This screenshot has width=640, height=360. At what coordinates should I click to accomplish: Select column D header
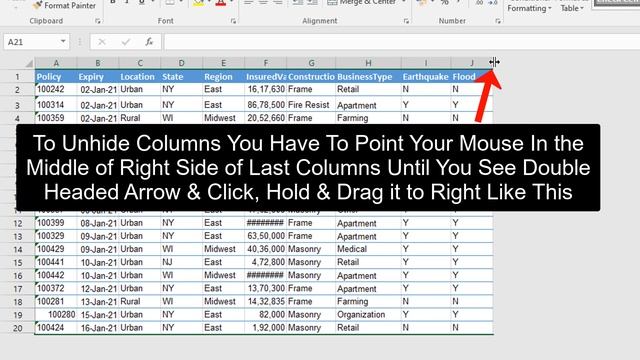pyautogui.click(x=181, y=63)
